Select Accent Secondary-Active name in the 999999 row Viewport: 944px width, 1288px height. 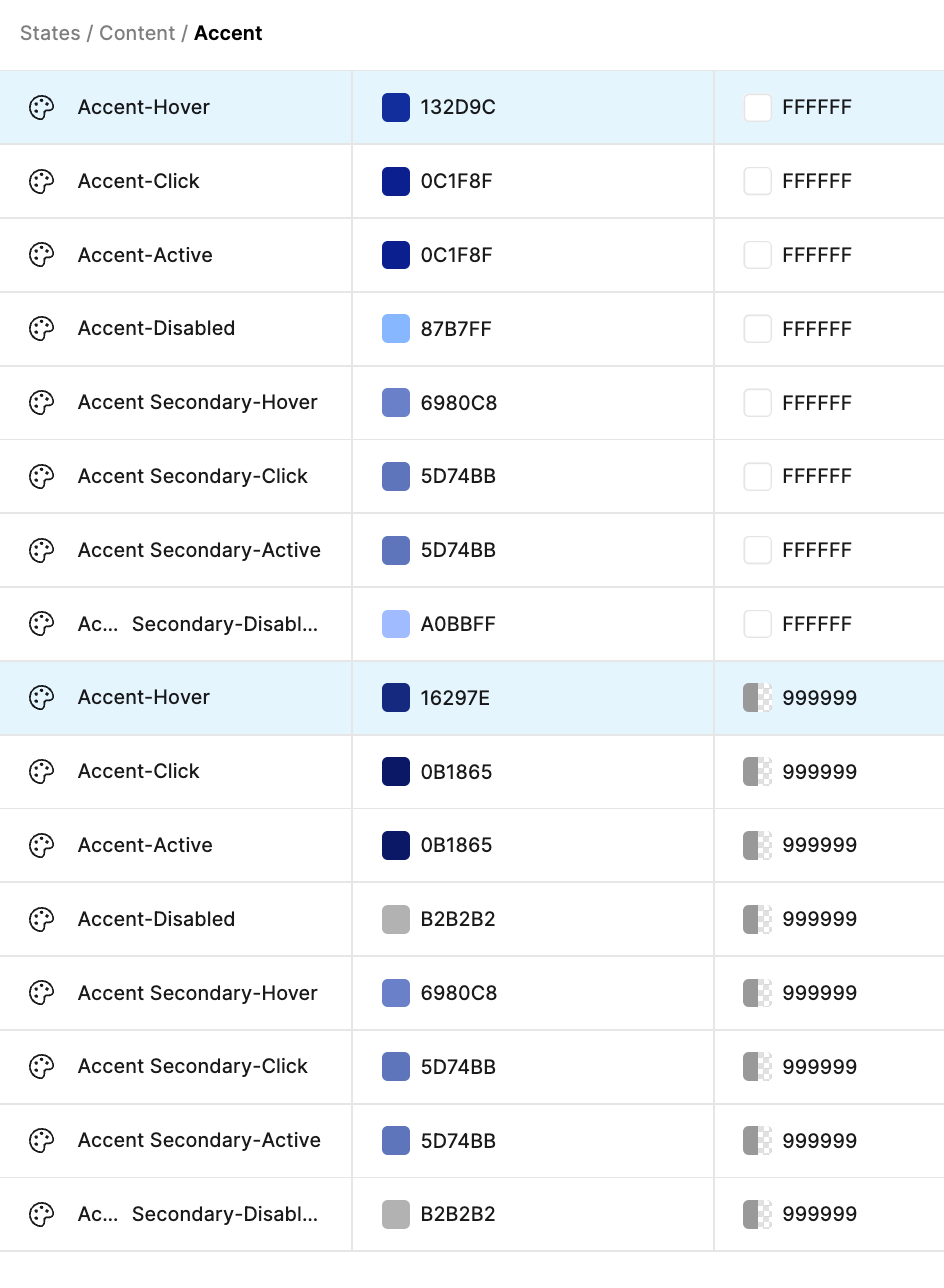click(199, 1140)
